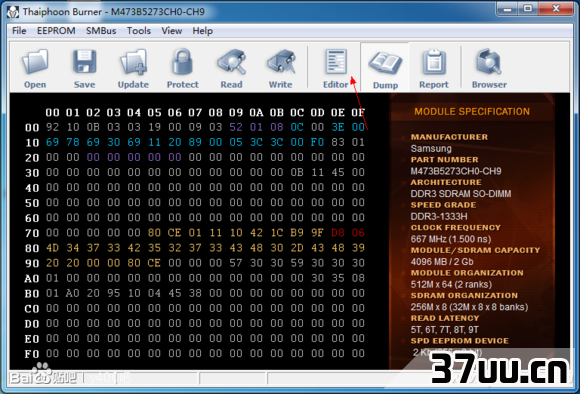Select byte 57 in row 90
The image size is (580, 394).
(236, 263)
